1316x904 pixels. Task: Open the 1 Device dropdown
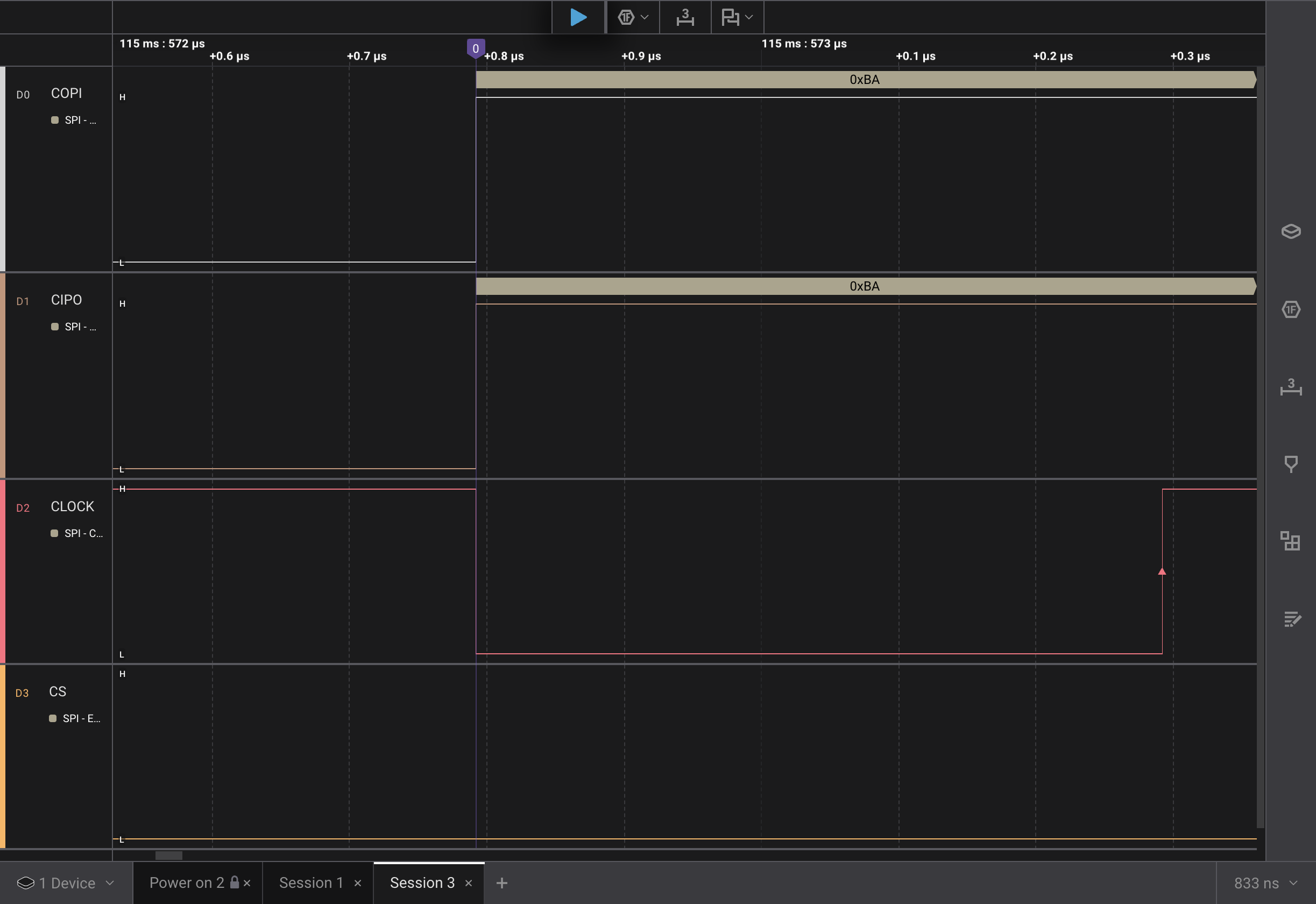click(x=66, y=882)
